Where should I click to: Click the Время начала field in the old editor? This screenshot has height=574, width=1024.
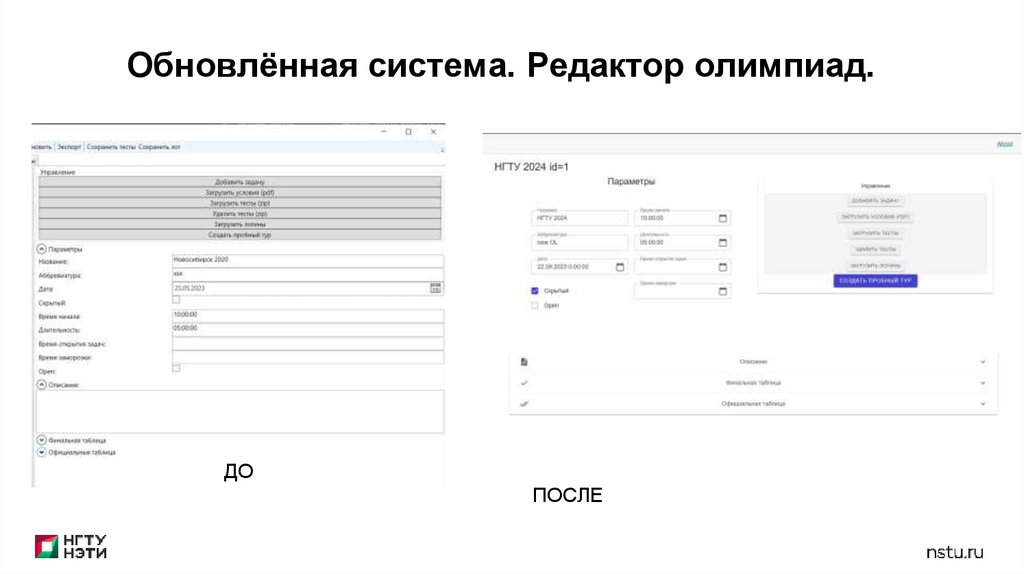(308, 315)
